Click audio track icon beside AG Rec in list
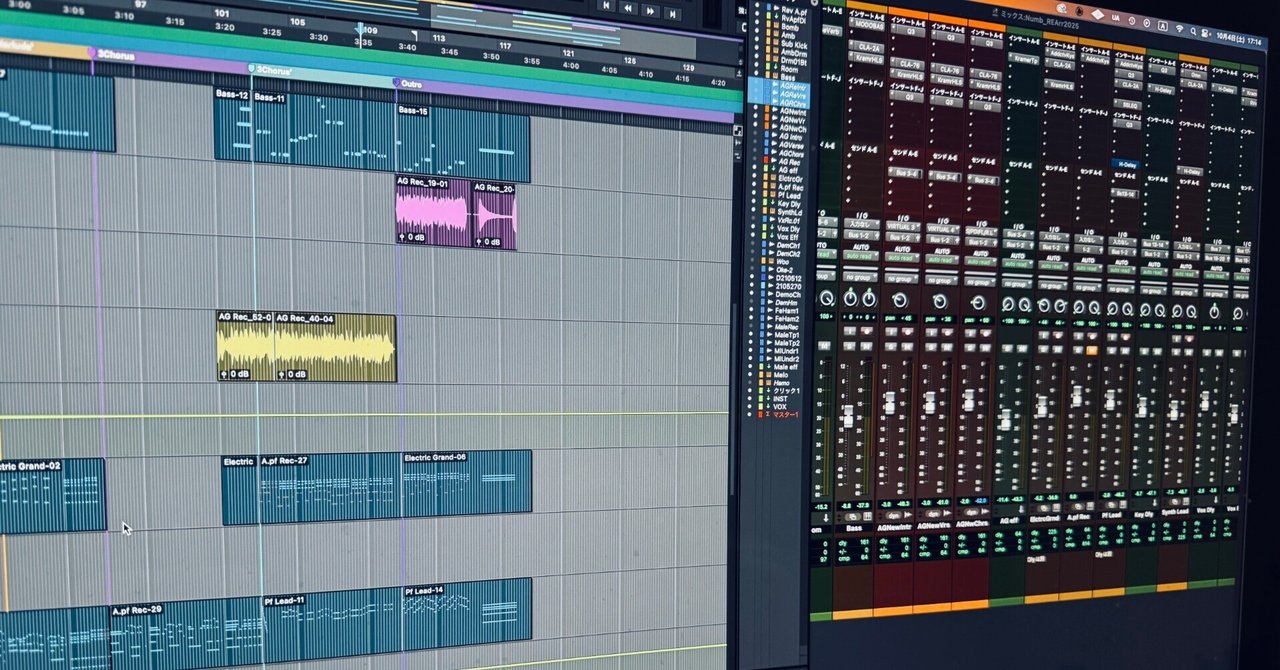The image size is (1280, 670). click(775, 161)
